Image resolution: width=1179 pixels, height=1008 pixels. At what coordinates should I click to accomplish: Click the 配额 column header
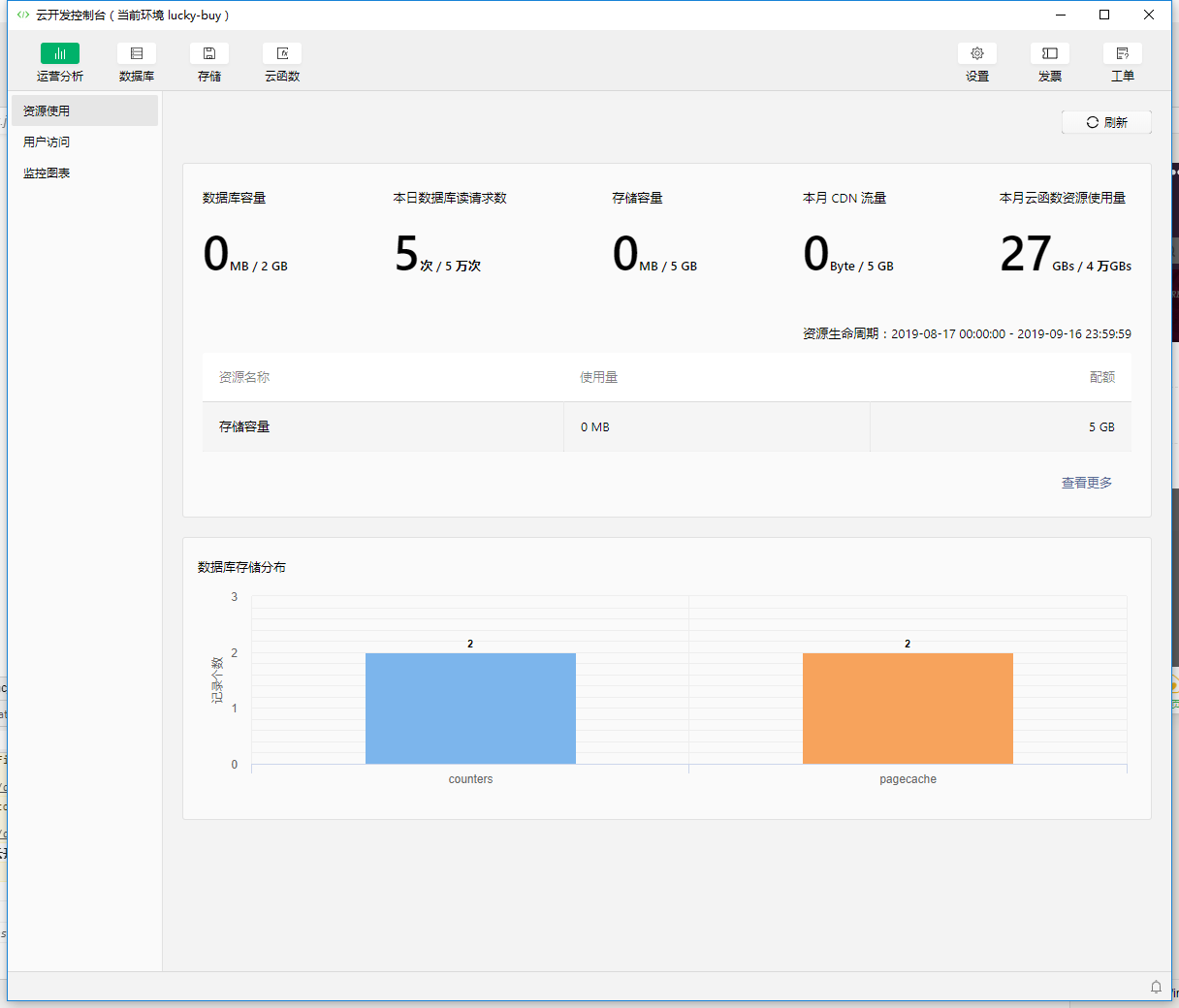[x=1102, y=377]
